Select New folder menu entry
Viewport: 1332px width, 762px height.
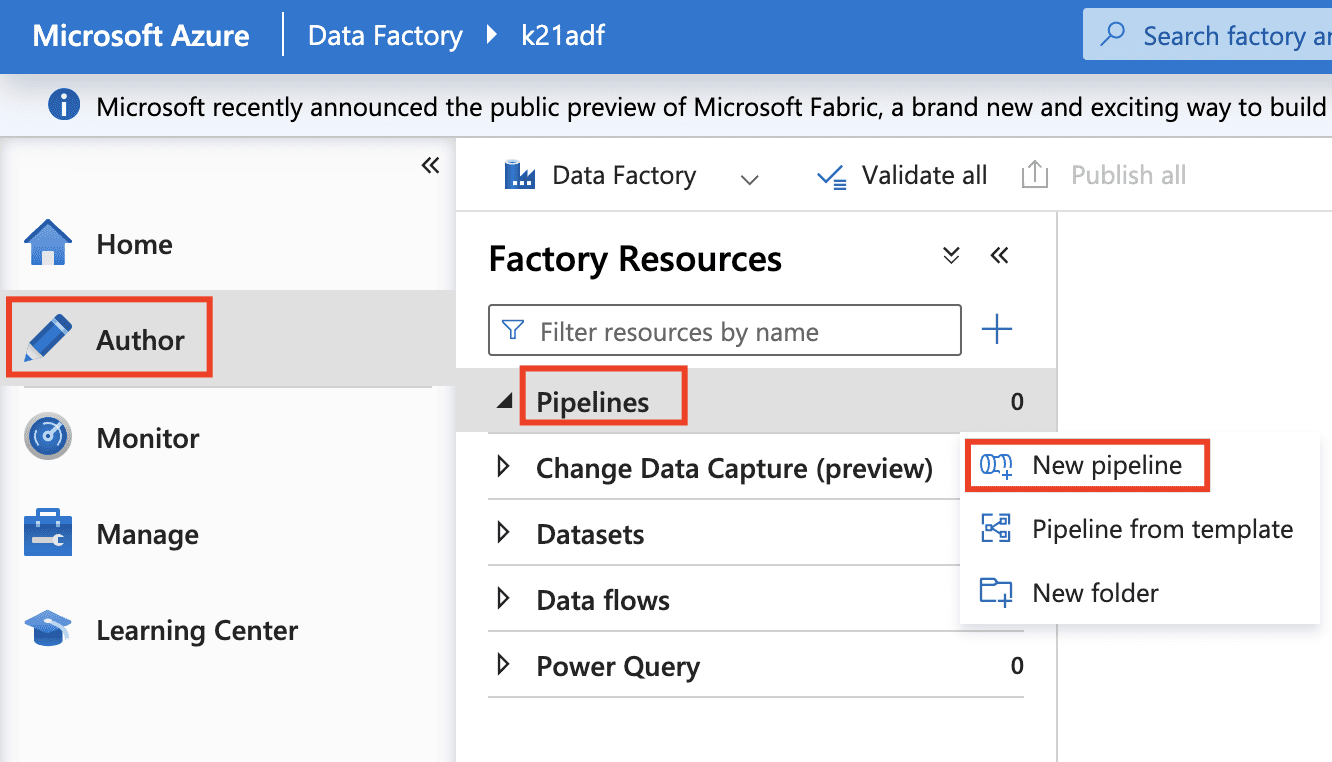pos(1095,593)
